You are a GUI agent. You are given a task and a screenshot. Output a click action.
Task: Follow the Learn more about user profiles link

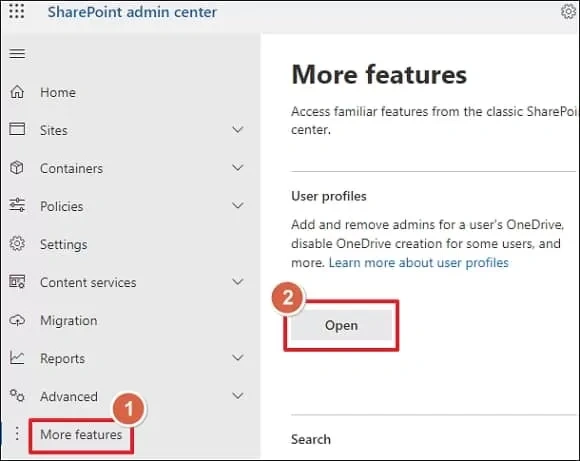[x=418, y=263]
